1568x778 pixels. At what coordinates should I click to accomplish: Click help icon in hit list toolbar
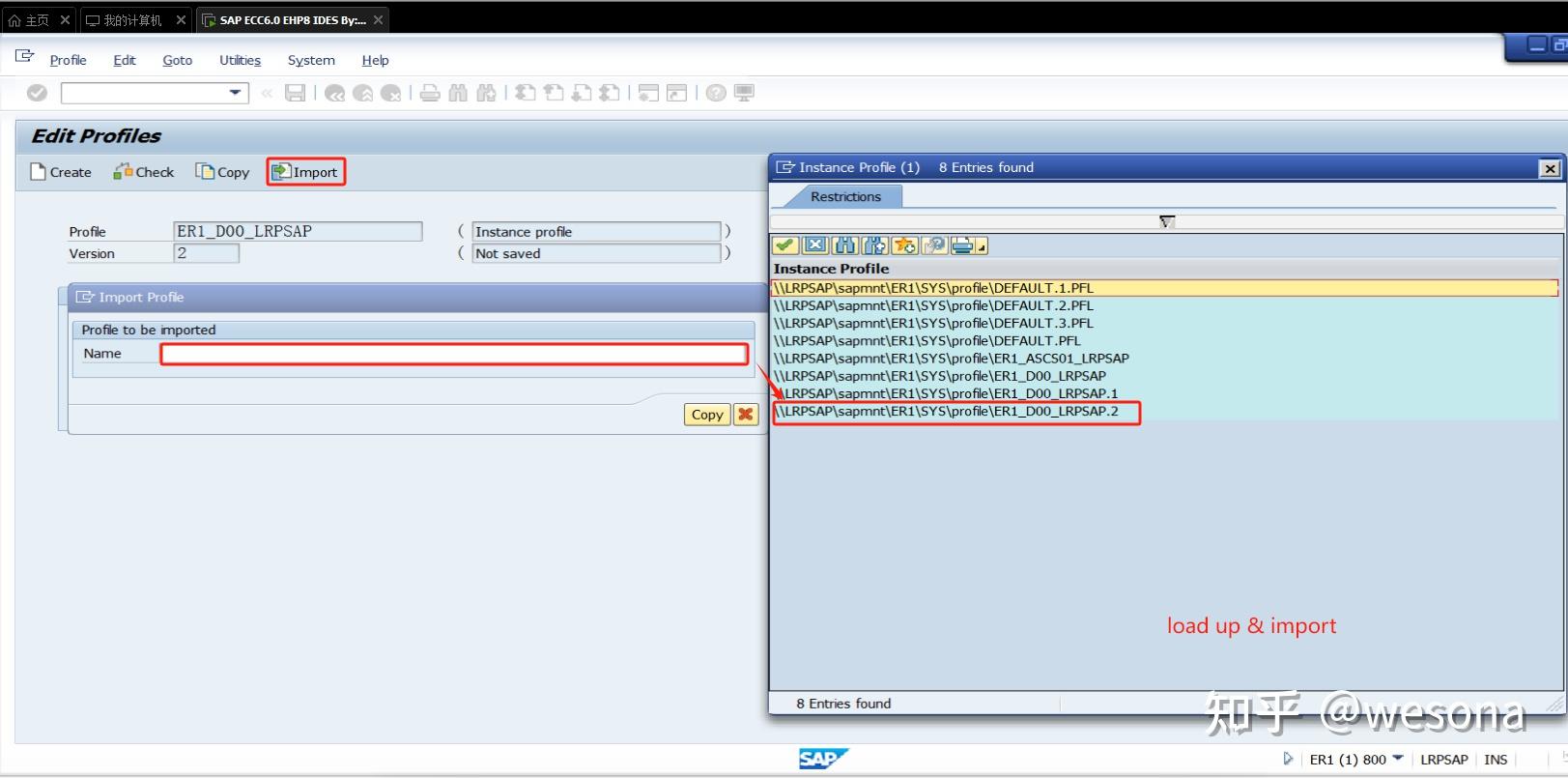pyautogui.click(x=934, y=245)
